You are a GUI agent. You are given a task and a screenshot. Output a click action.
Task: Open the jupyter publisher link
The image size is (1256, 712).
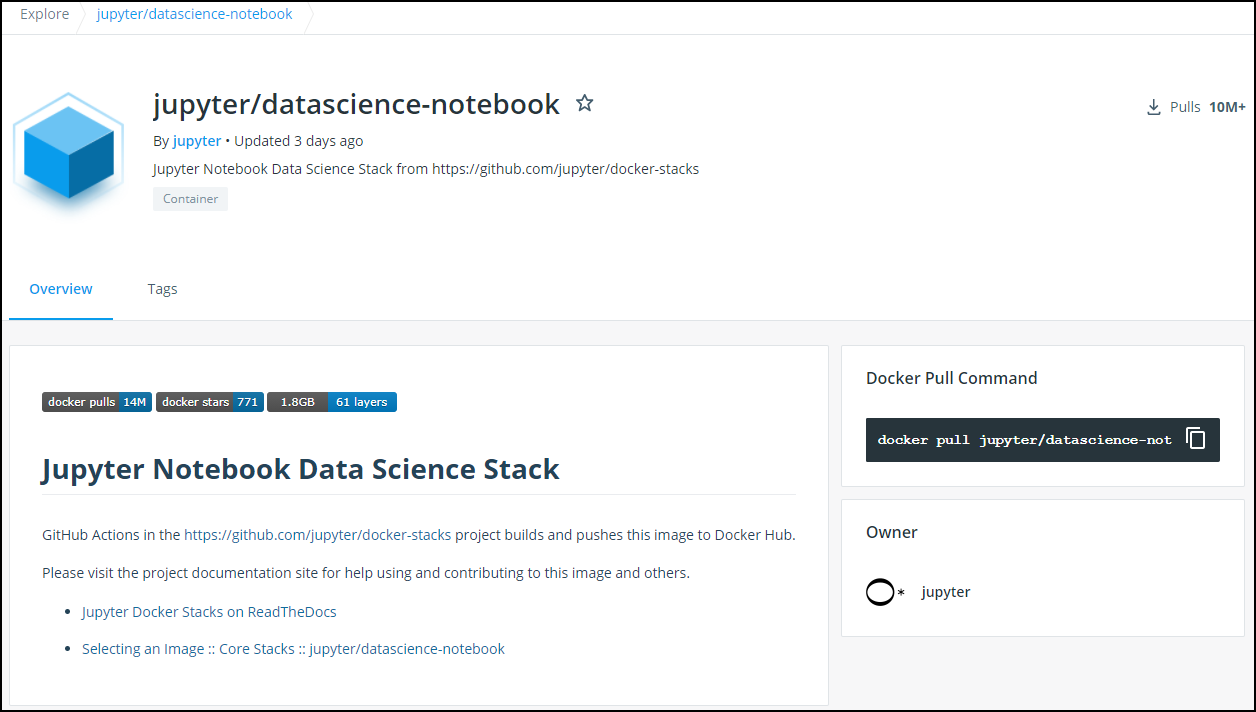pyautogui.click(x=197, y=141)
